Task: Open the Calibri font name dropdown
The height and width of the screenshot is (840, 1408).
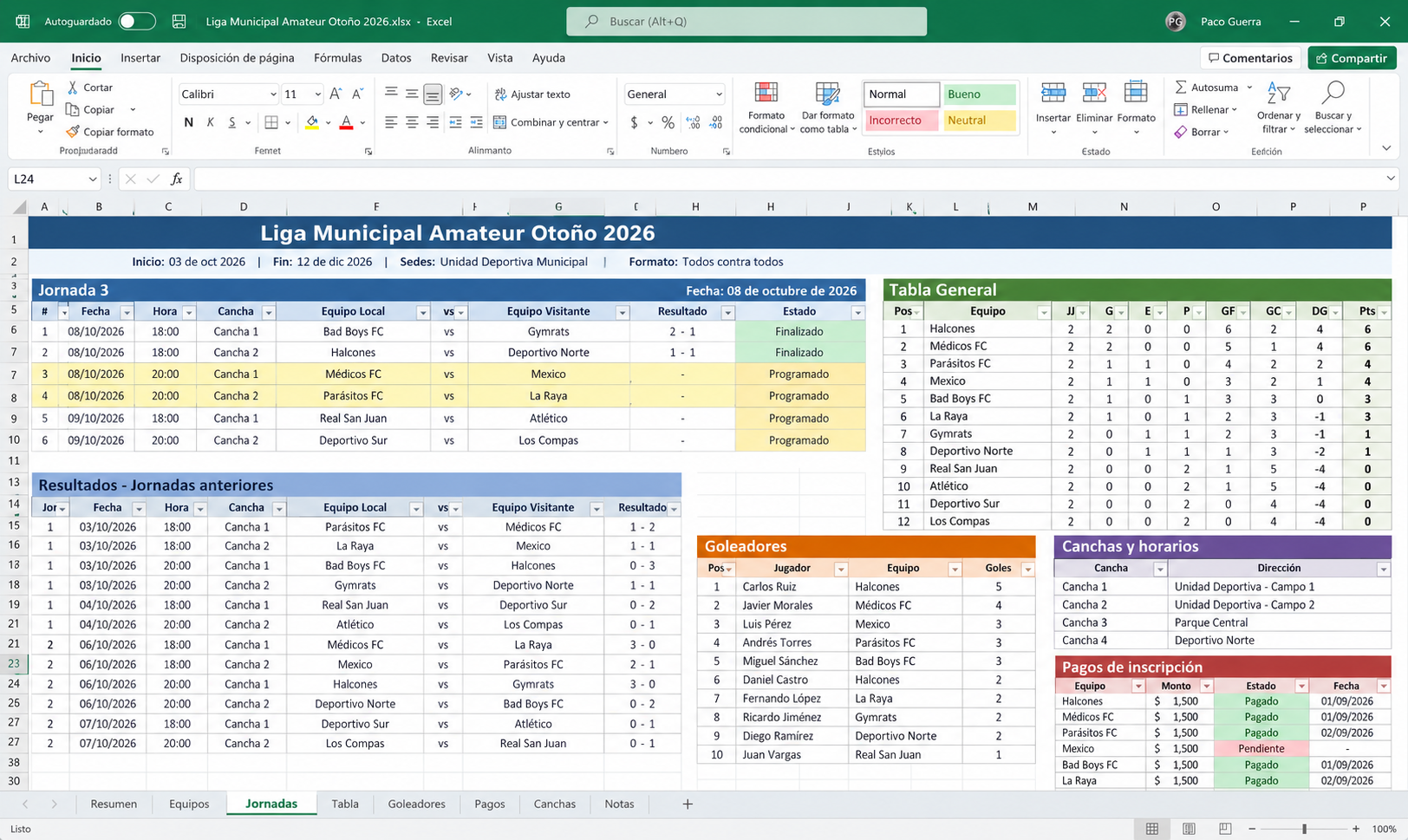Action: click(x=273, y=94)
